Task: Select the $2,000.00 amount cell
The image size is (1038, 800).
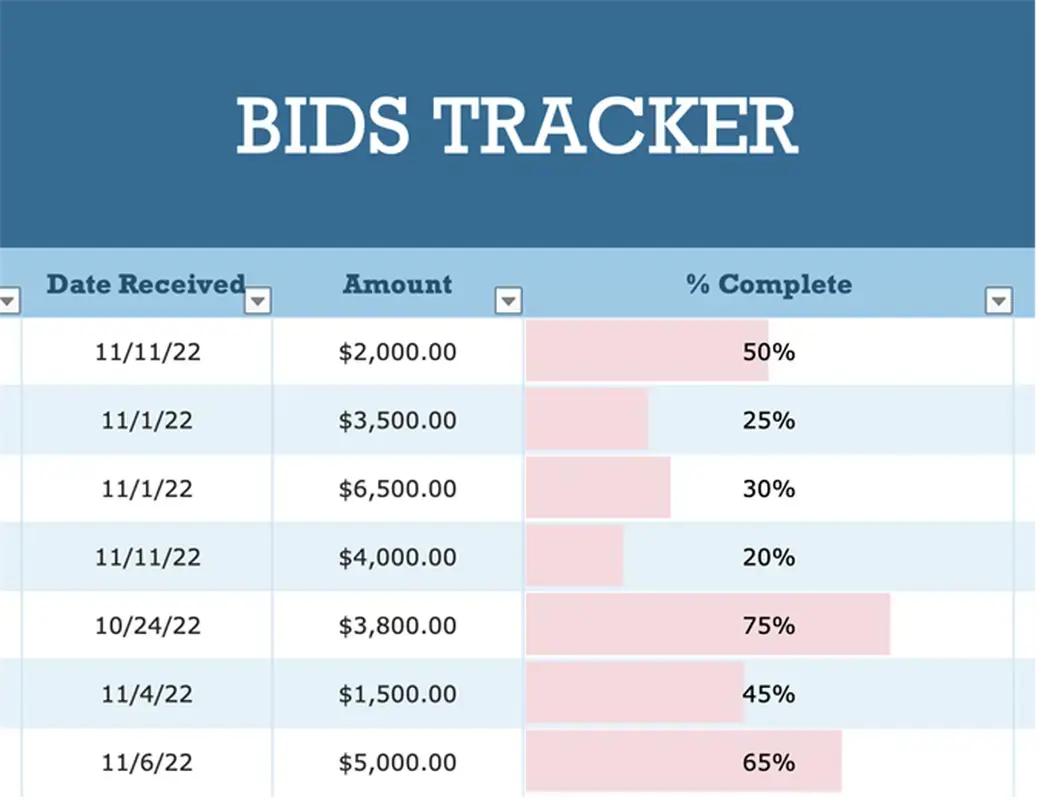Action: tap(397, 352)
